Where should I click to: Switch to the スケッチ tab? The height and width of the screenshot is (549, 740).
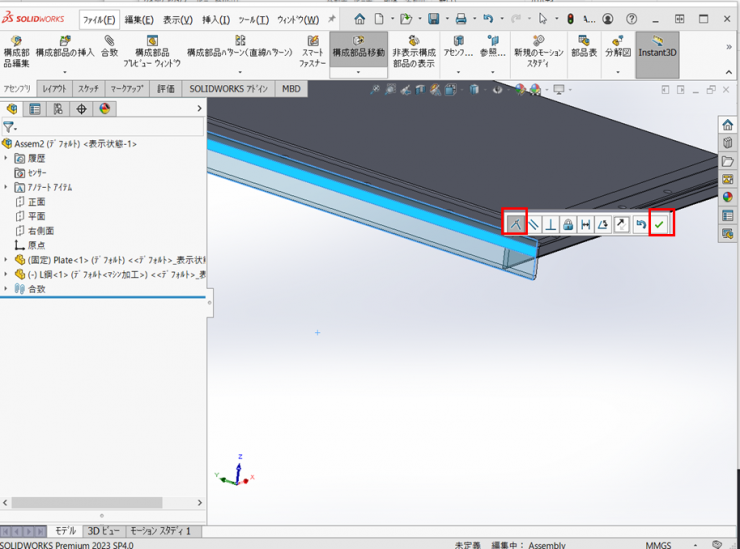tap(88, 89)
